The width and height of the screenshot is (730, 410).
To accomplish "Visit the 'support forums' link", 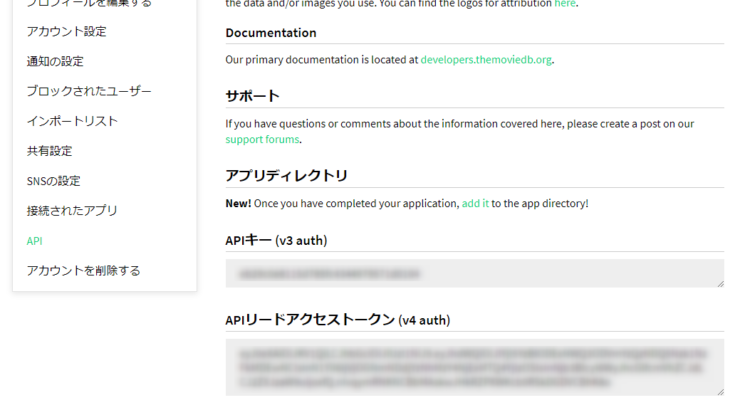I will pos(262,139).
